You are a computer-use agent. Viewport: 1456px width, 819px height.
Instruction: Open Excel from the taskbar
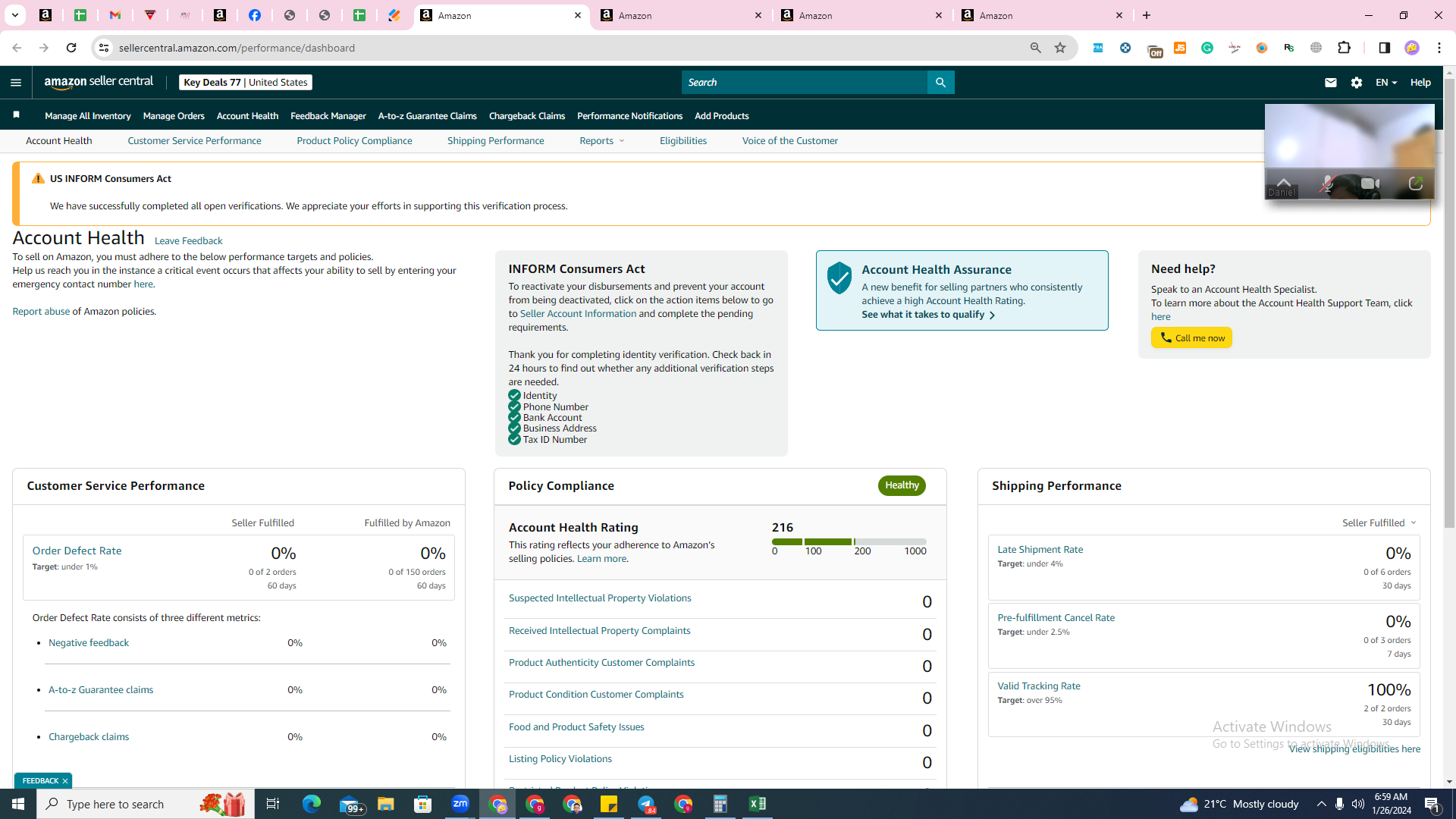click(758, 804)
